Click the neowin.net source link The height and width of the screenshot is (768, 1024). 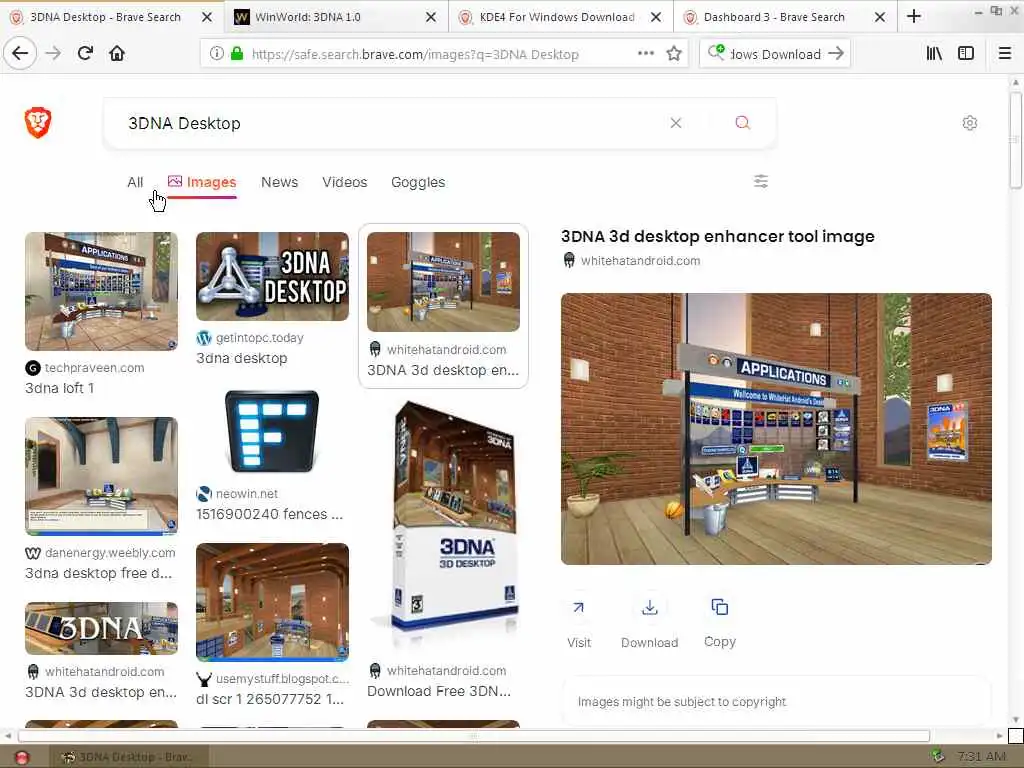pos(246,494)
